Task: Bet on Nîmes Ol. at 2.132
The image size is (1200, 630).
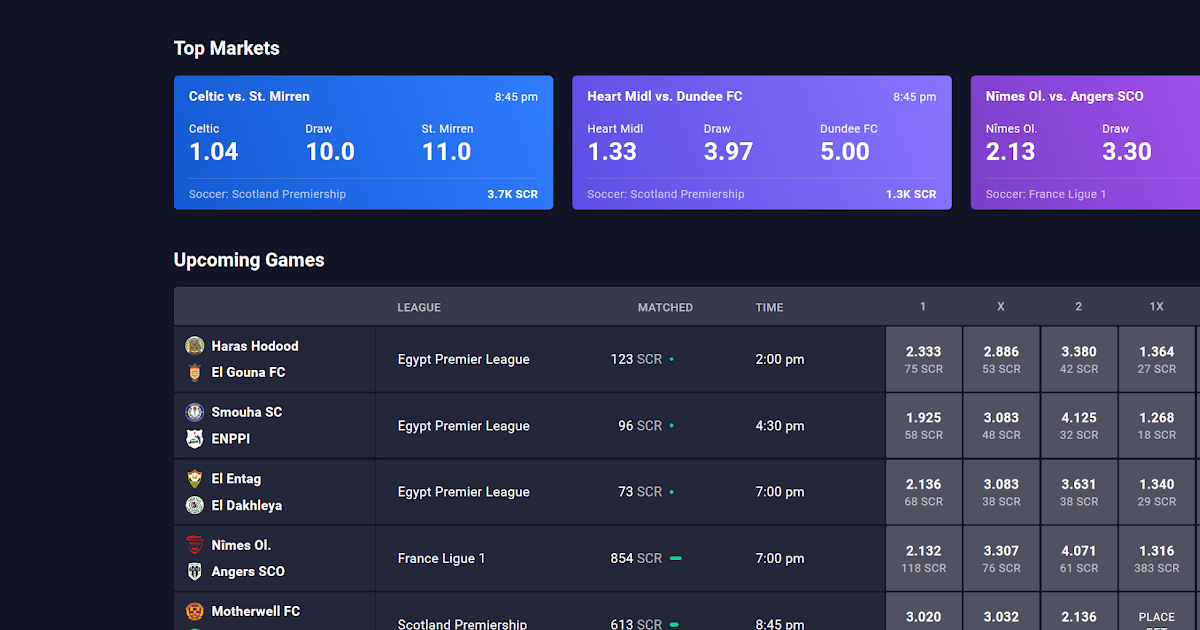Action: tap(924, 558)
